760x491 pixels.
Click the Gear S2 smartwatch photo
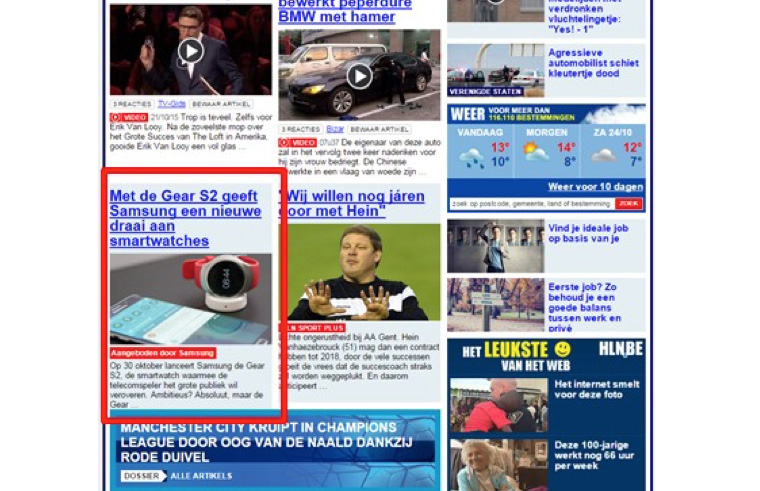(x=190, y=299)
